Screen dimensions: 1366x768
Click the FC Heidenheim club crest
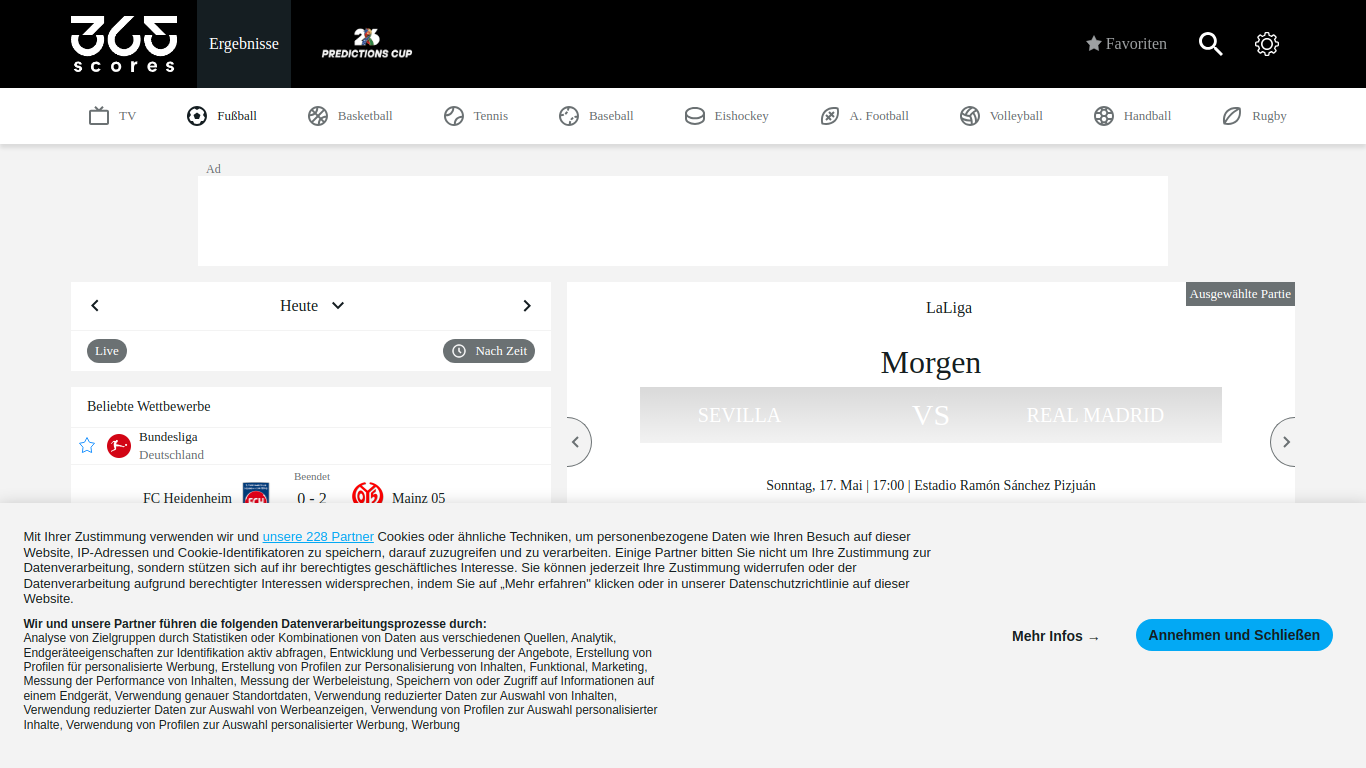[x=256, y=495]
